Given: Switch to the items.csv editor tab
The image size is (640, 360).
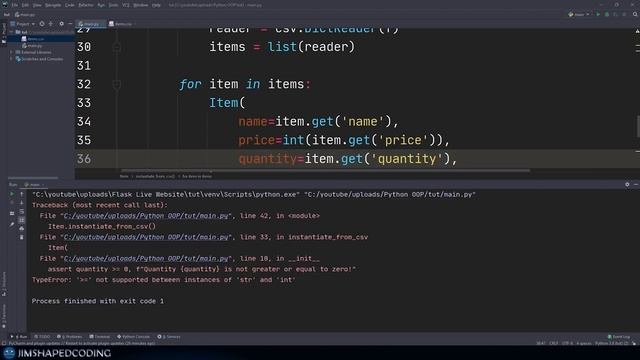Looking at the screenshot, I should point(122,24).
